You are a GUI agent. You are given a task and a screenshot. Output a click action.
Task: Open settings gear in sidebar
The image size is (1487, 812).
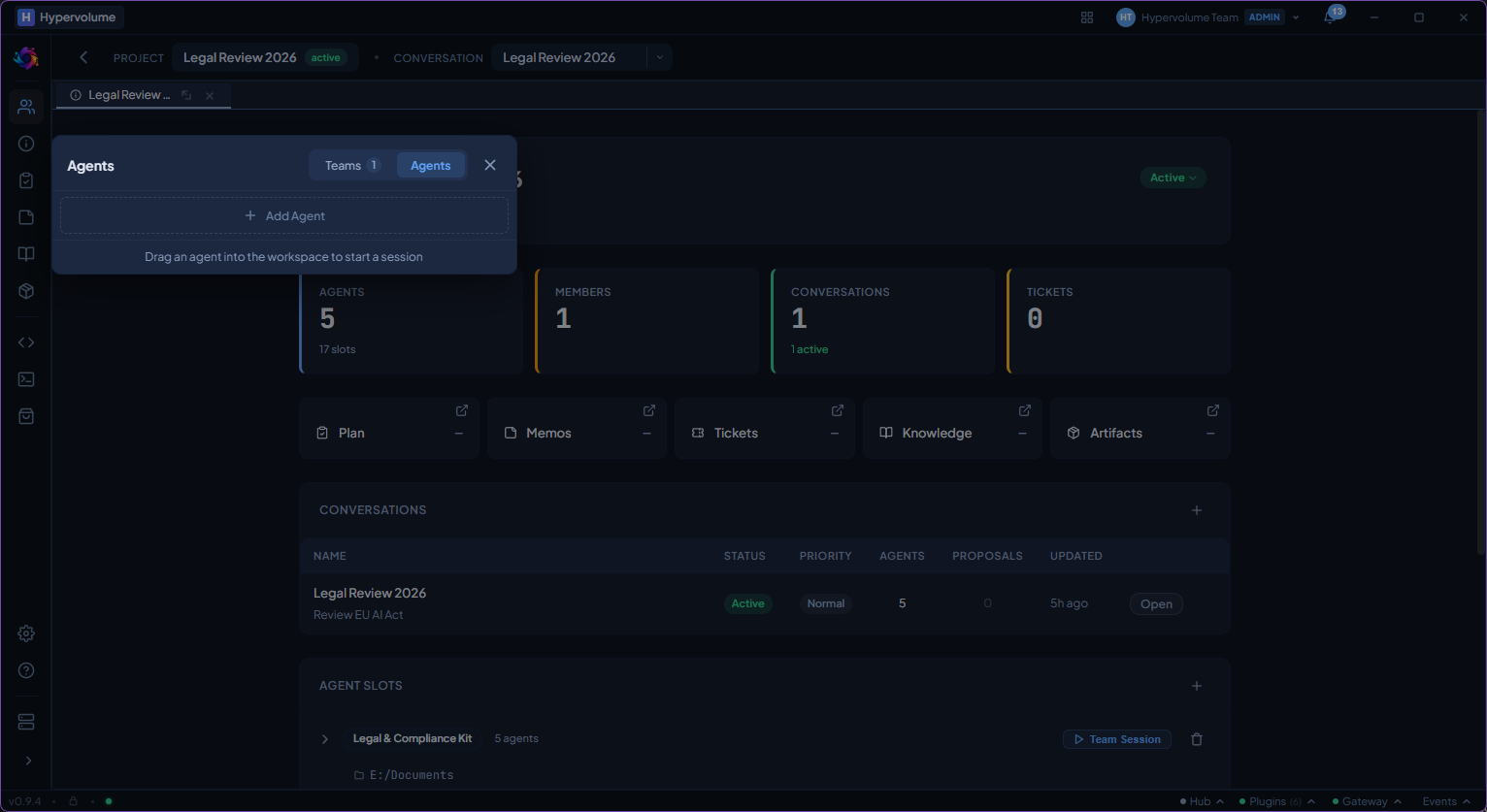(26, 633)
